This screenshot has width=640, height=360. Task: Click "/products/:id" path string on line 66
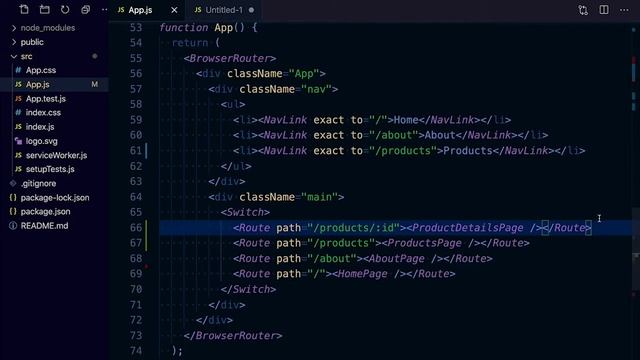[x=354, y=228]
